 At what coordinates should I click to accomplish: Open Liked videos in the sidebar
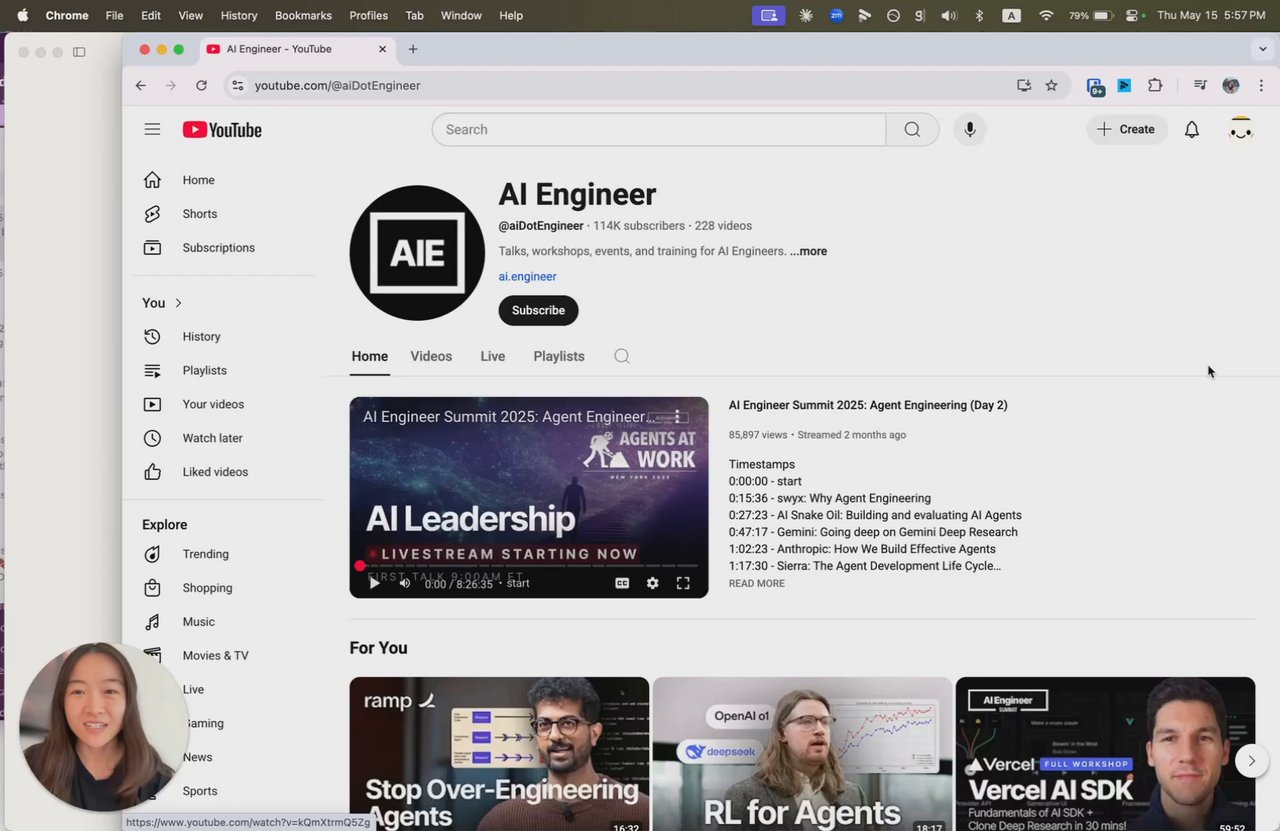tap(215, 472)
